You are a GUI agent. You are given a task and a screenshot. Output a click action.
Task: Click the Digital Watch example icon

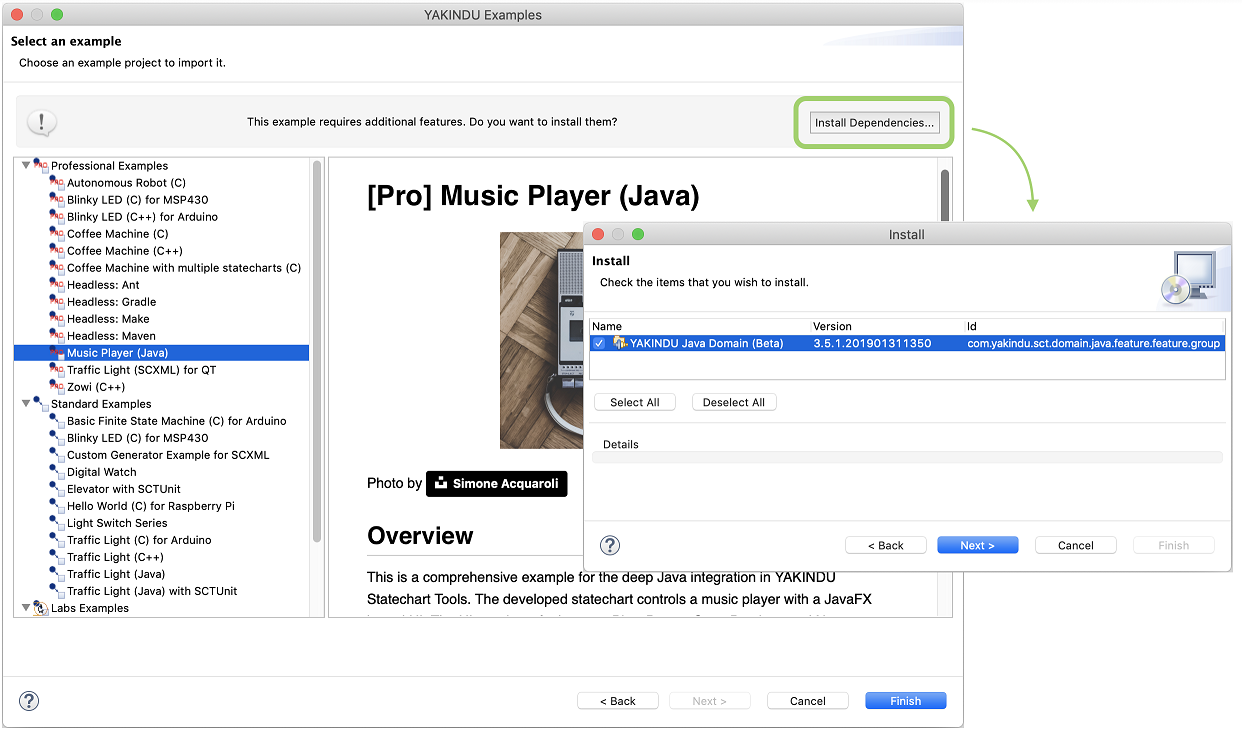(x=57, y=472)
